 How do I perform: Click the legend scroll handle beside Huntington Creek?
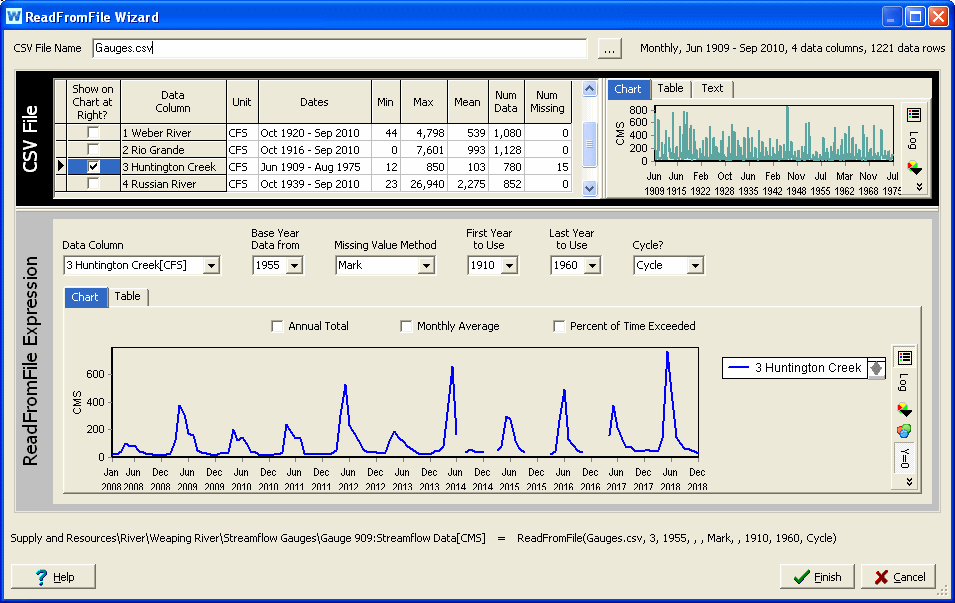pos(876,368)
